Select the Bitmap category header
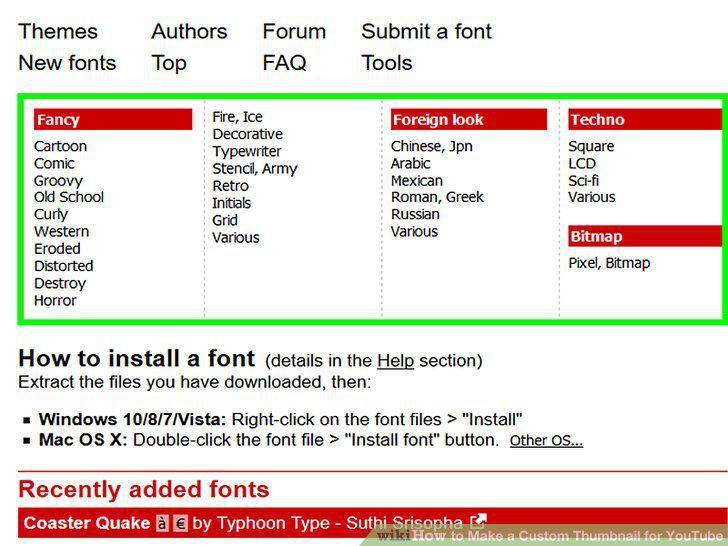The width and height of the screenshot is (728, 546). [645, 236]
